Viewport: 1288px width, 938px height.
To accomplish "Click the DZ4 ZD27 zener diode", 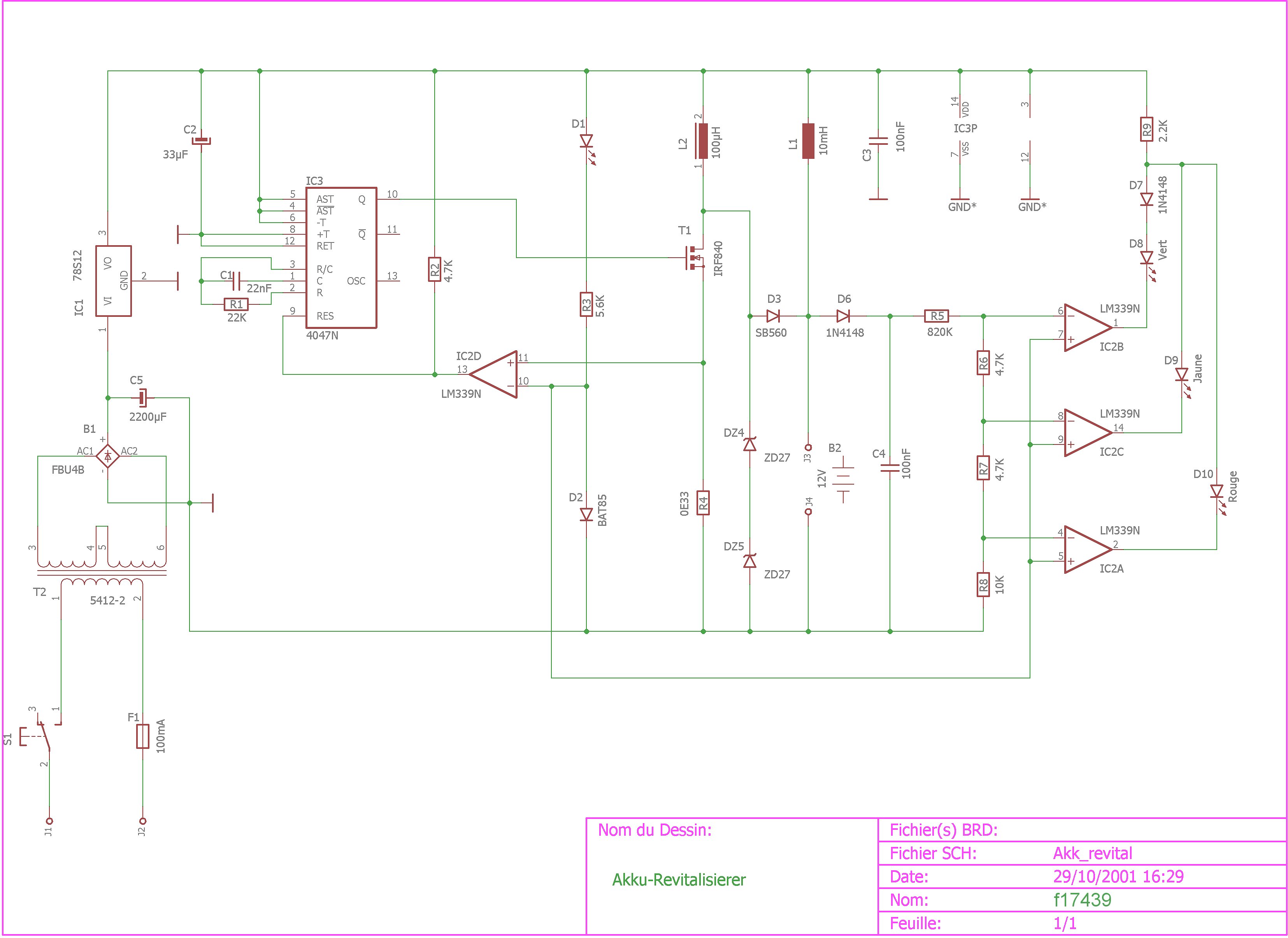I will pyautogui.click(x=749, y=444).
